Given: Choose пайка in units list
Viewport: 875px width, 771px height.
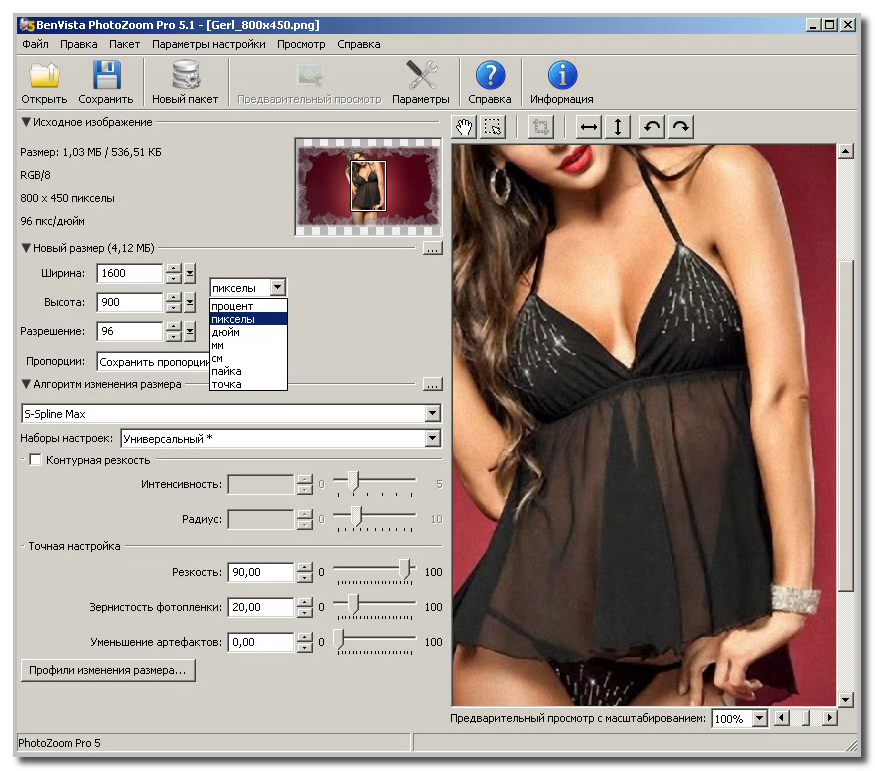Looking at the screenshot, I should [x=248, y=371].
